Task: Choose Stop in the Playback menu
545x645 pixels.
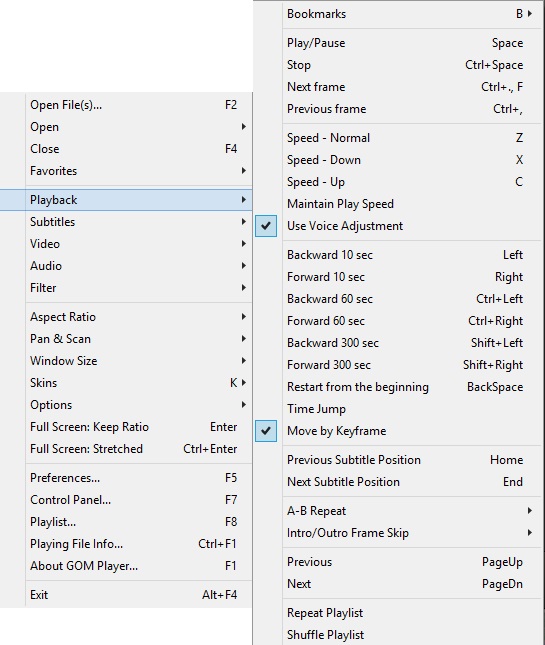Action: 397,65
